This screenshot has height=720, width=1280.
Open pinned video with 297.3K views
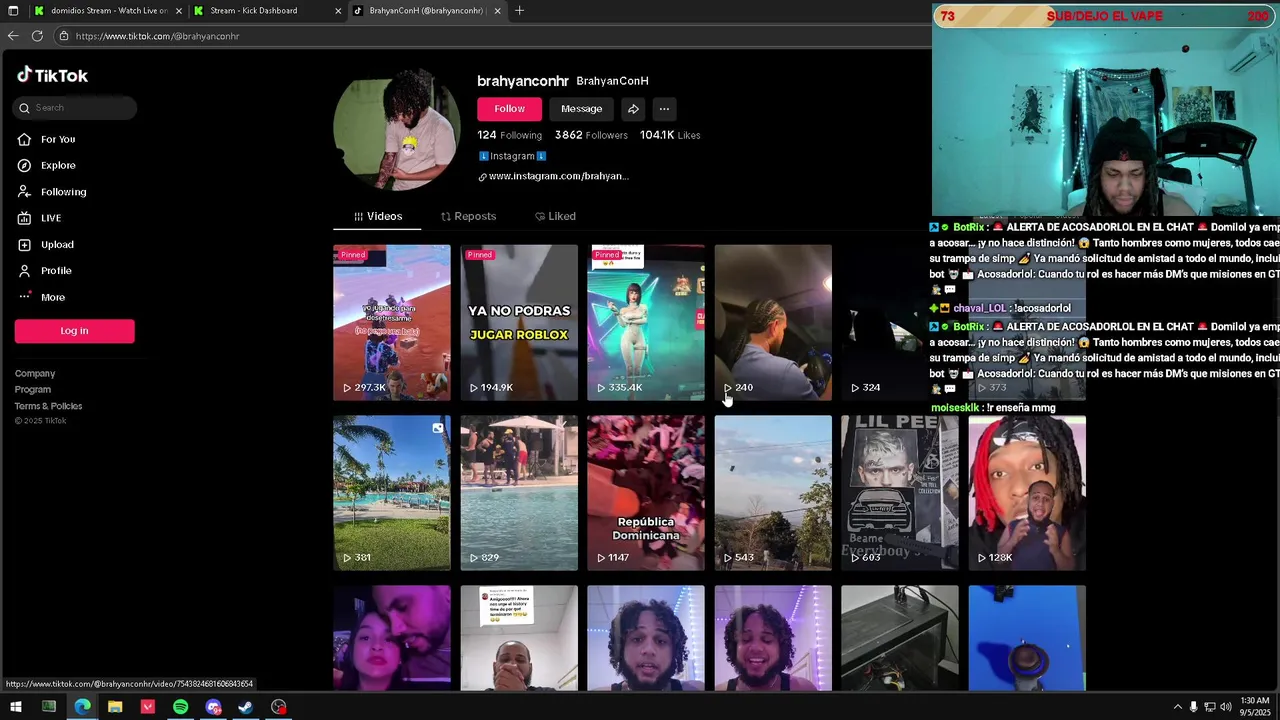(392, 322)
